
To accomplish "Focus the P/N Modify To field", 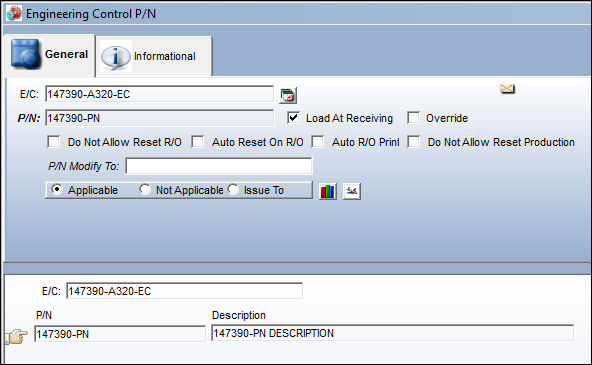I will [219, 166].
